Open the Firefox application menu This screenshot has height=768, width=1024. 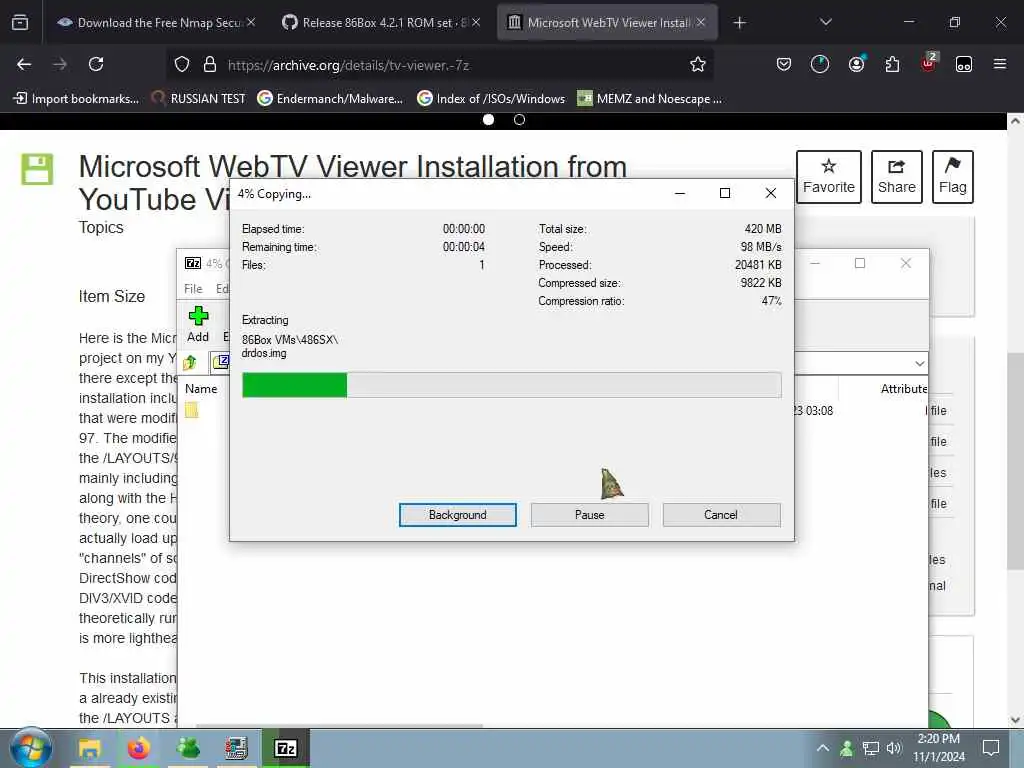click(x=999, y=64)
